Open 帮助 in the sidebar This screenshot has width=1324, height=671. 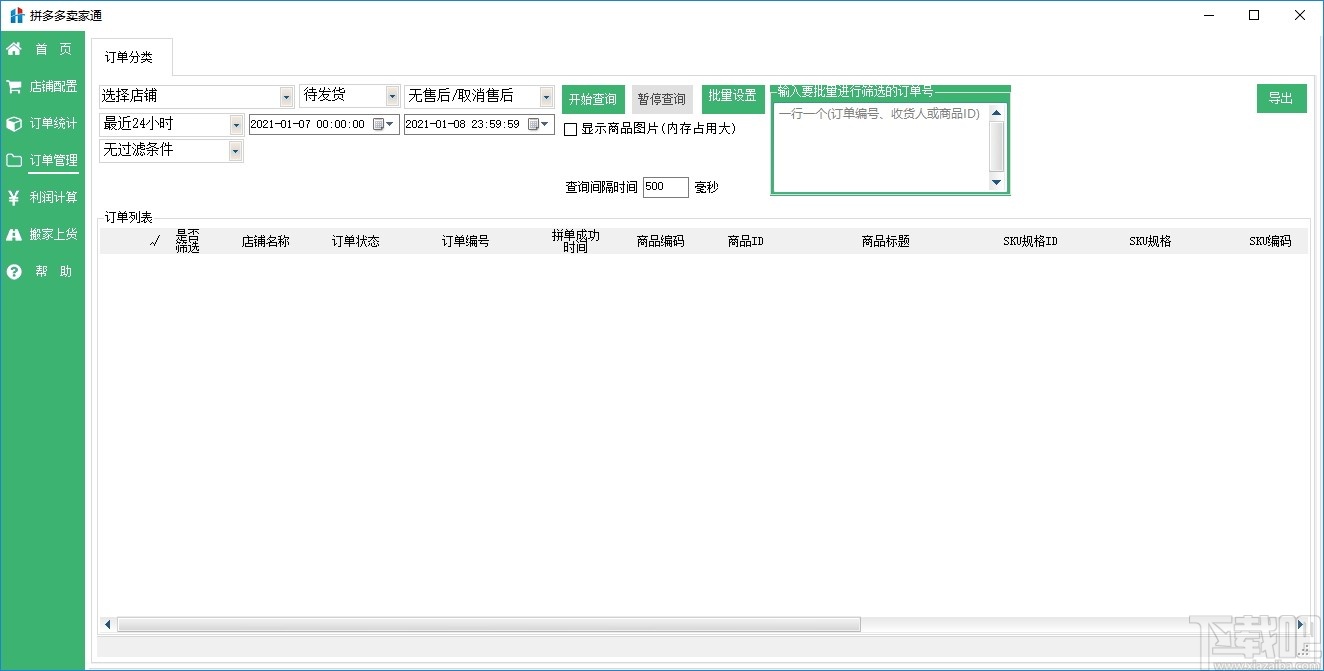[54, 271]
